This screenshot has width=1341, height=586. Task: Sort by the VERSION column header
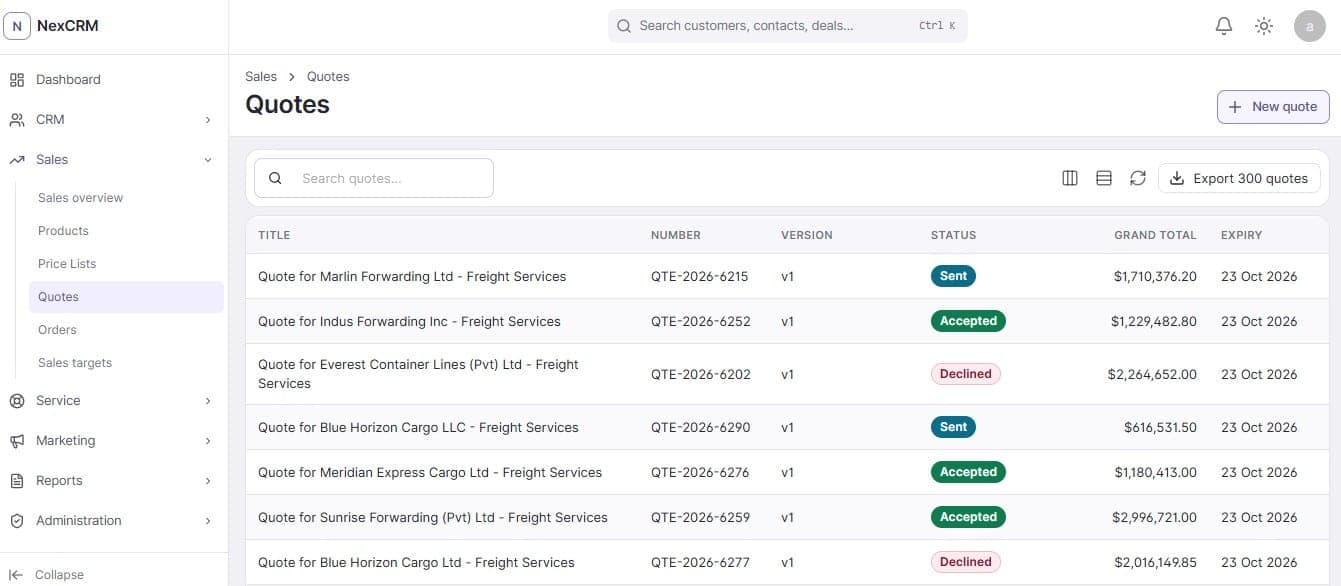[807, 235]
